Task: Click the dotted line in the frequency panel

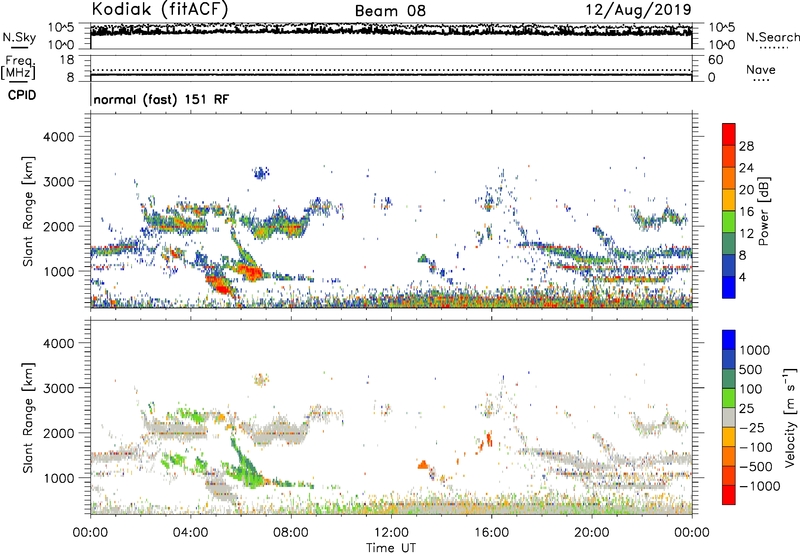Action: pos(391,70)
